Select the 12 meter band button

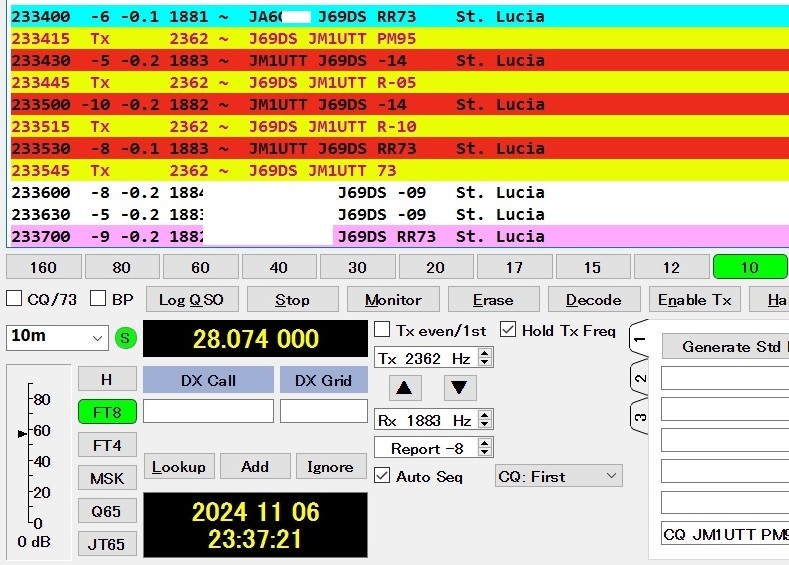(671, 267)
